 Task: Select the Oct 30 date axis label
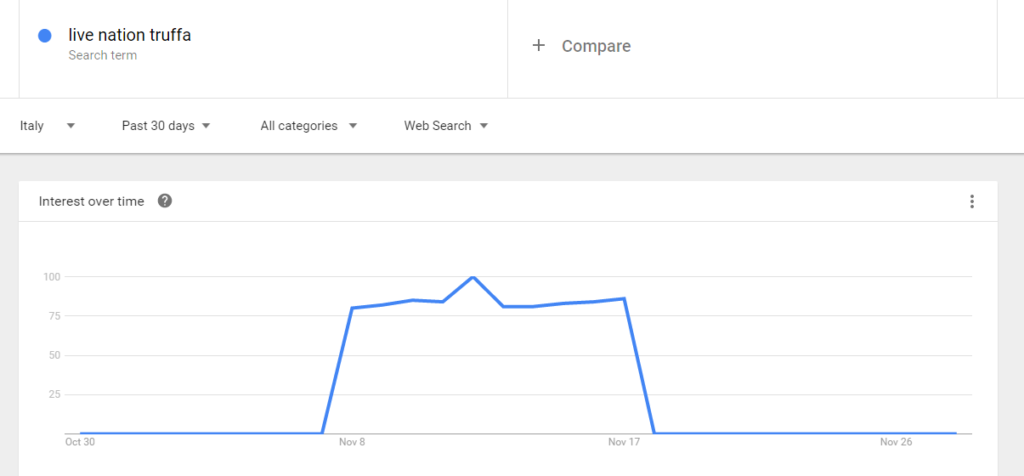(80, 442)
